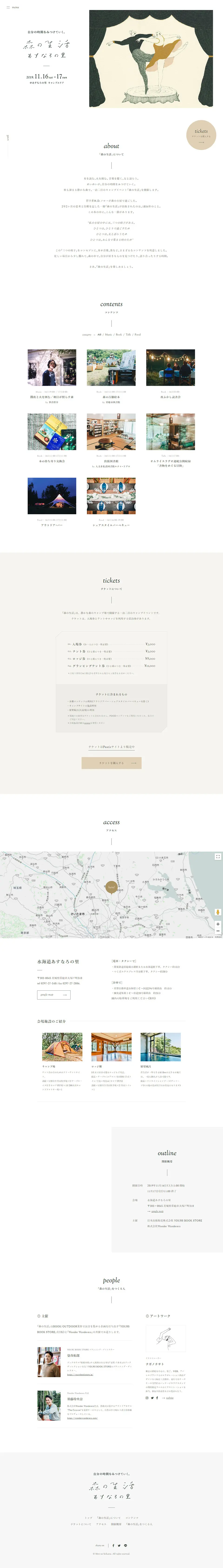Open the オムライスラヂオ talk photo

[x=171, y=432]
